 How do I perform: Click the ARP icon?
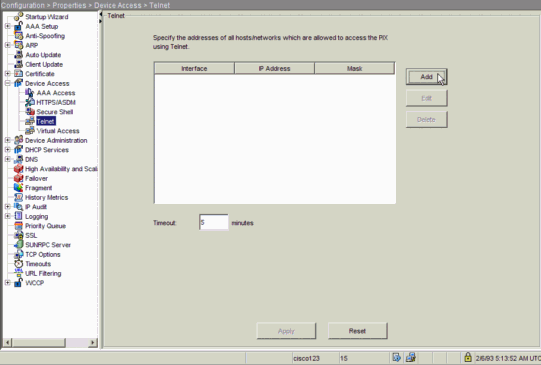[19, 45]
